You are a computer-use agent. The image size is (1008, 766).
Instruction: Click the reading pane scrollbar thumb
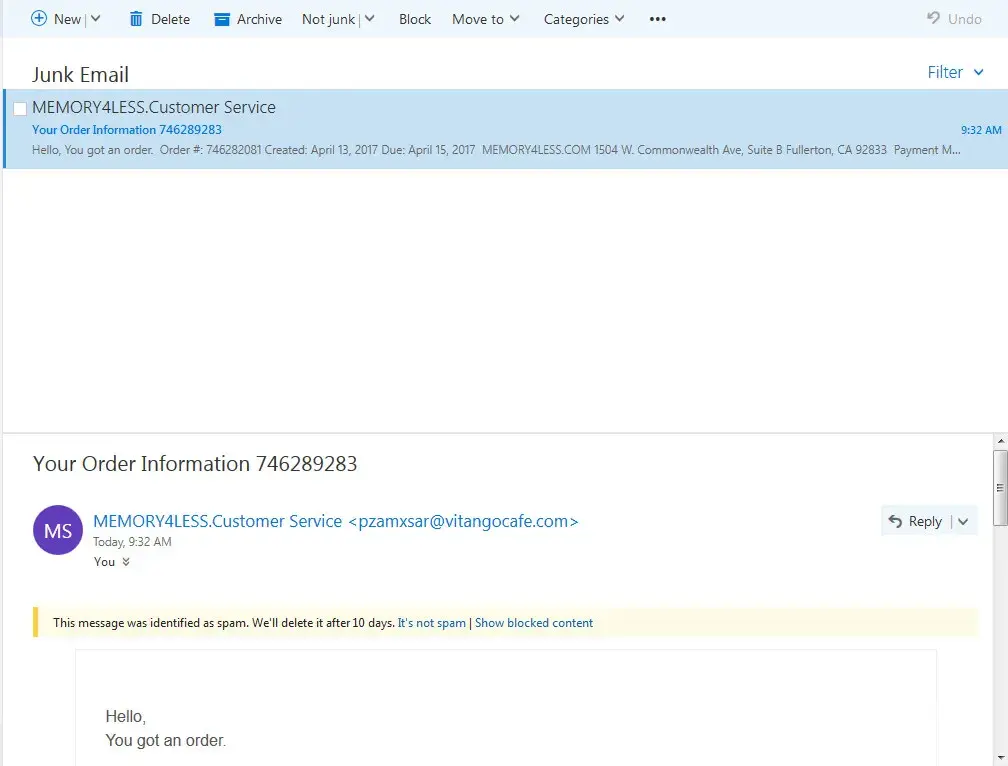tap(999, 487)
